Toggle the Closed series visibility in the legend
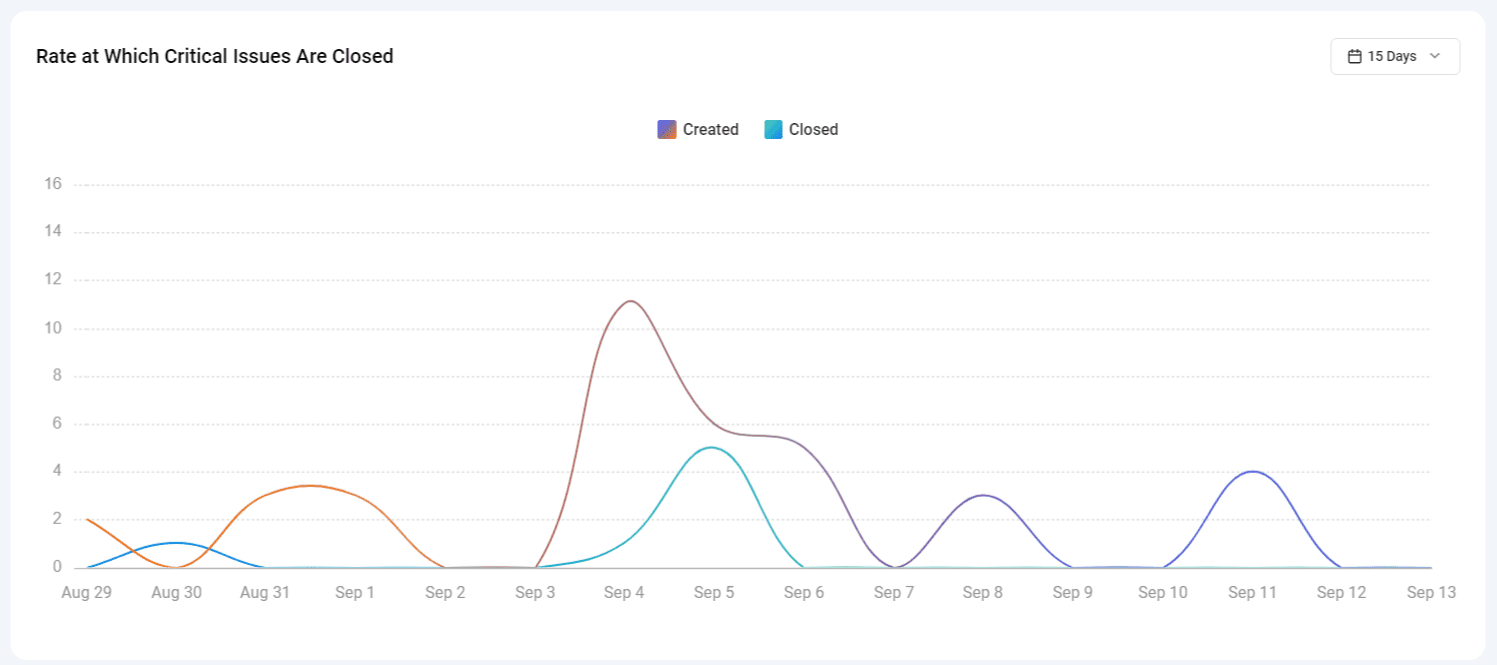 pyautogui.click(x=800, y=129)
